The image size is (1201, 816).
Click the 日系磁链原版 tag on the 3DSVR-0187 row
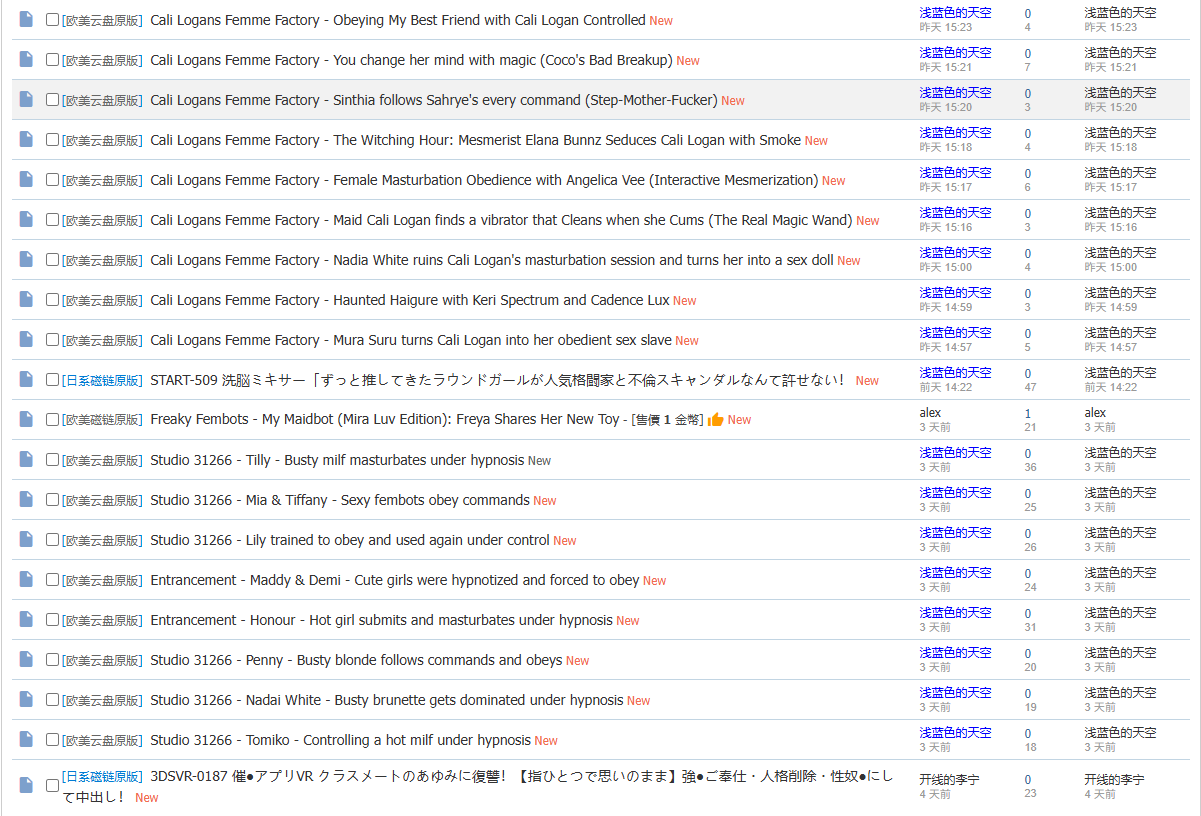103,777
